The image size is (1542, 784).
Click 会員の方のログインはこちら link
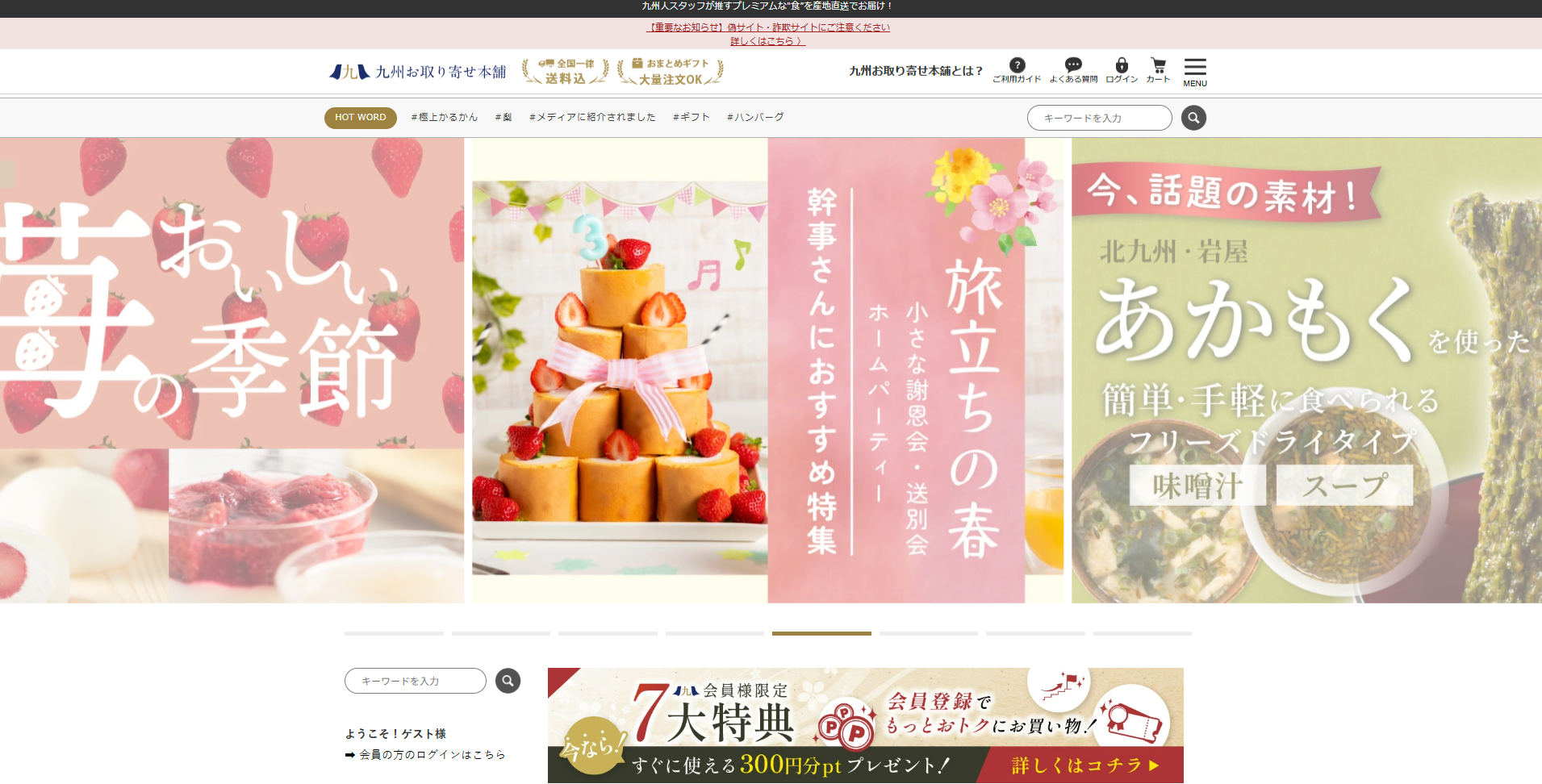coord(432,755)
